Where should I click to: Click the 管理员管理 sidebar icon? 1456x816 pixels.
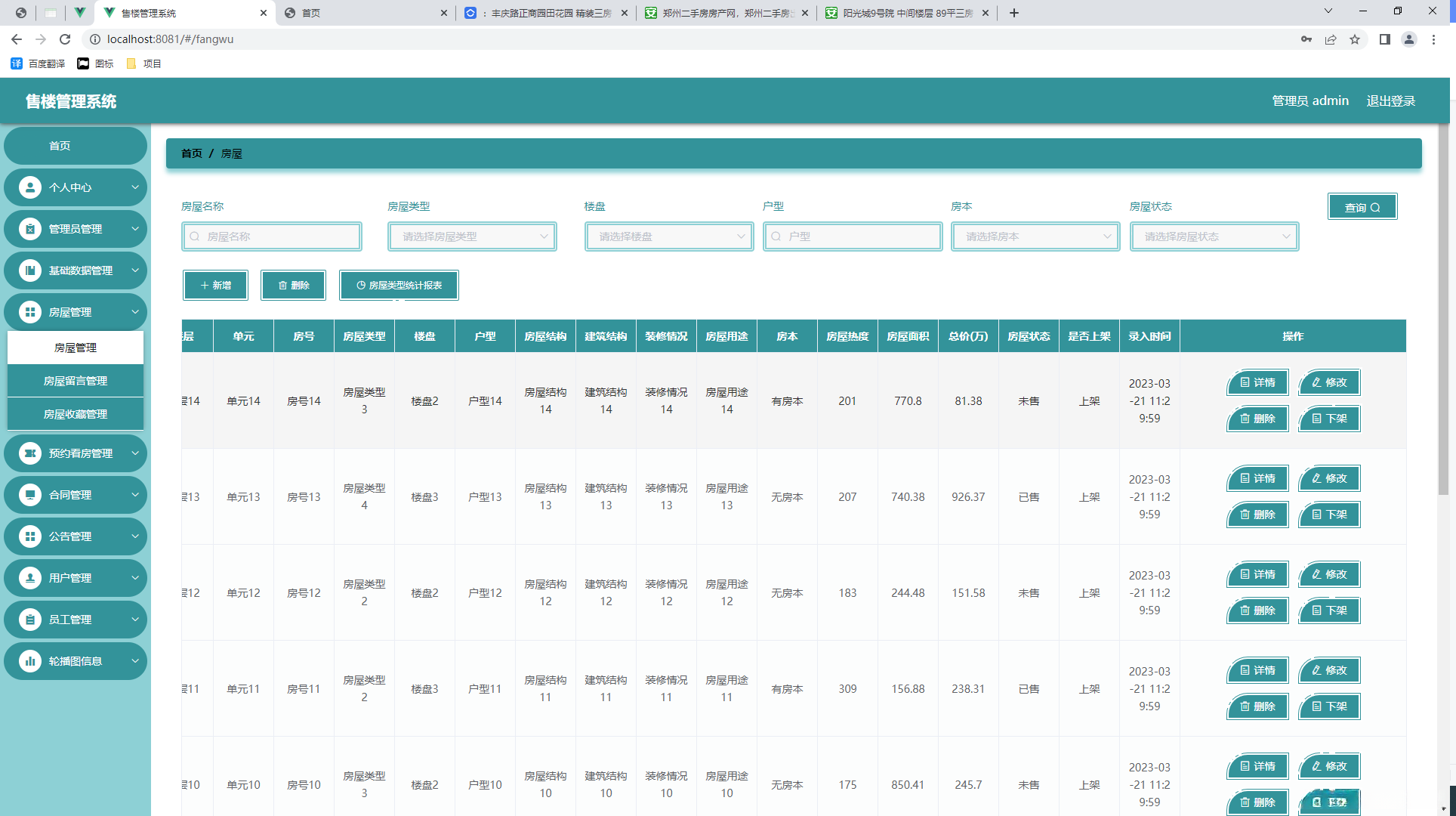coord(30,229)
